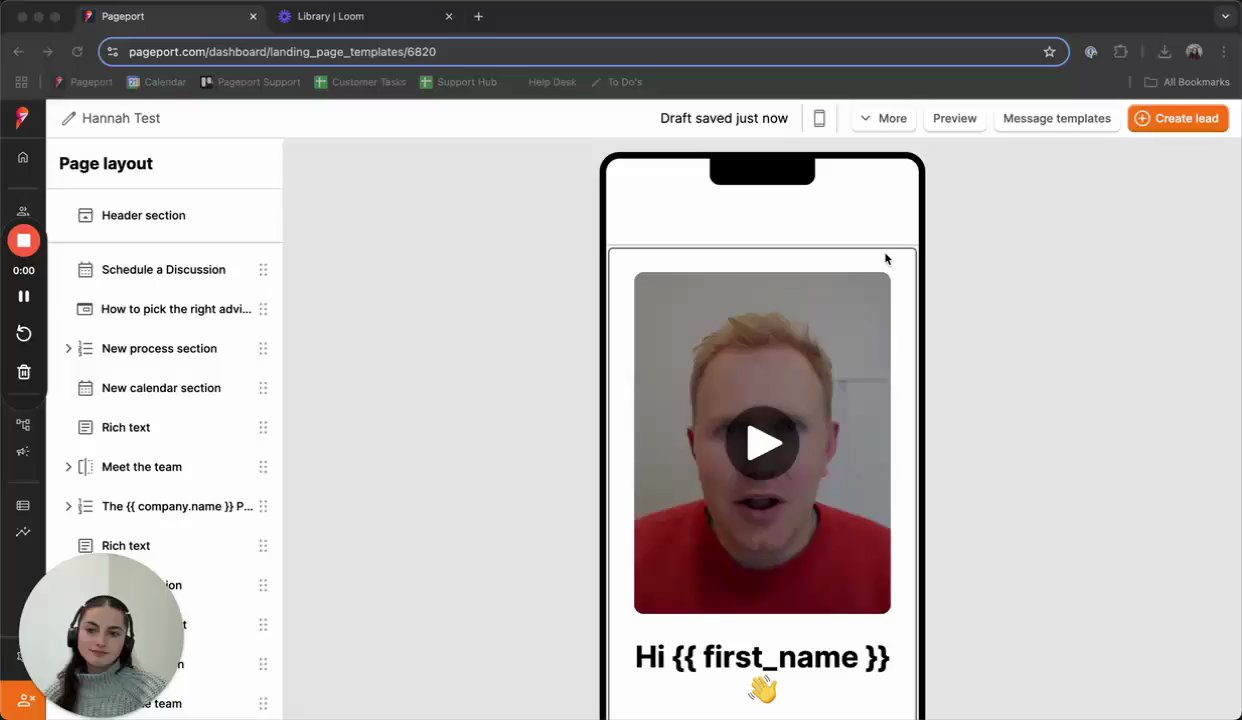Open All Bookmarks folder

pyautogui.click(x=1187, y=82)
